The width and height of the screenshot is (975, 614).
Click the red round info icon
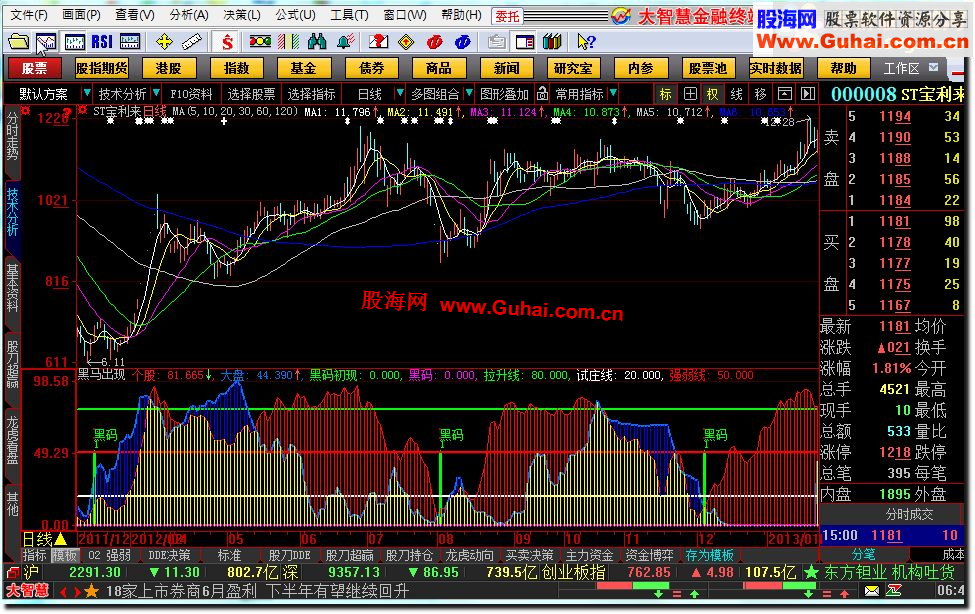(x=435, y=42)
